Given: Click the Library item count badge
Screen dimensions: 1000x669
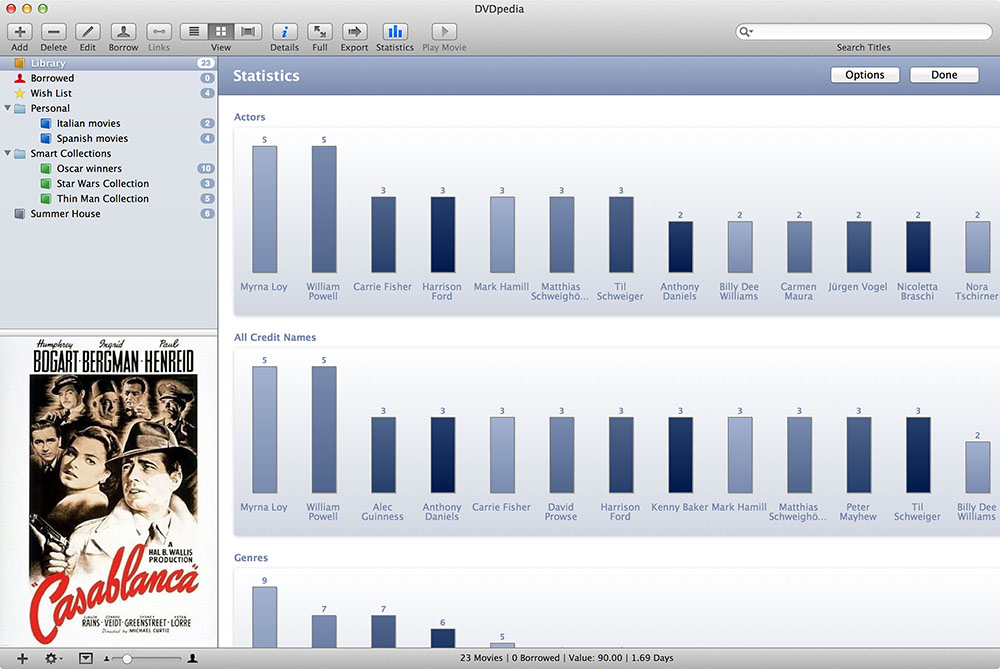Looking at the screenshot, I should tap(205, 63).
